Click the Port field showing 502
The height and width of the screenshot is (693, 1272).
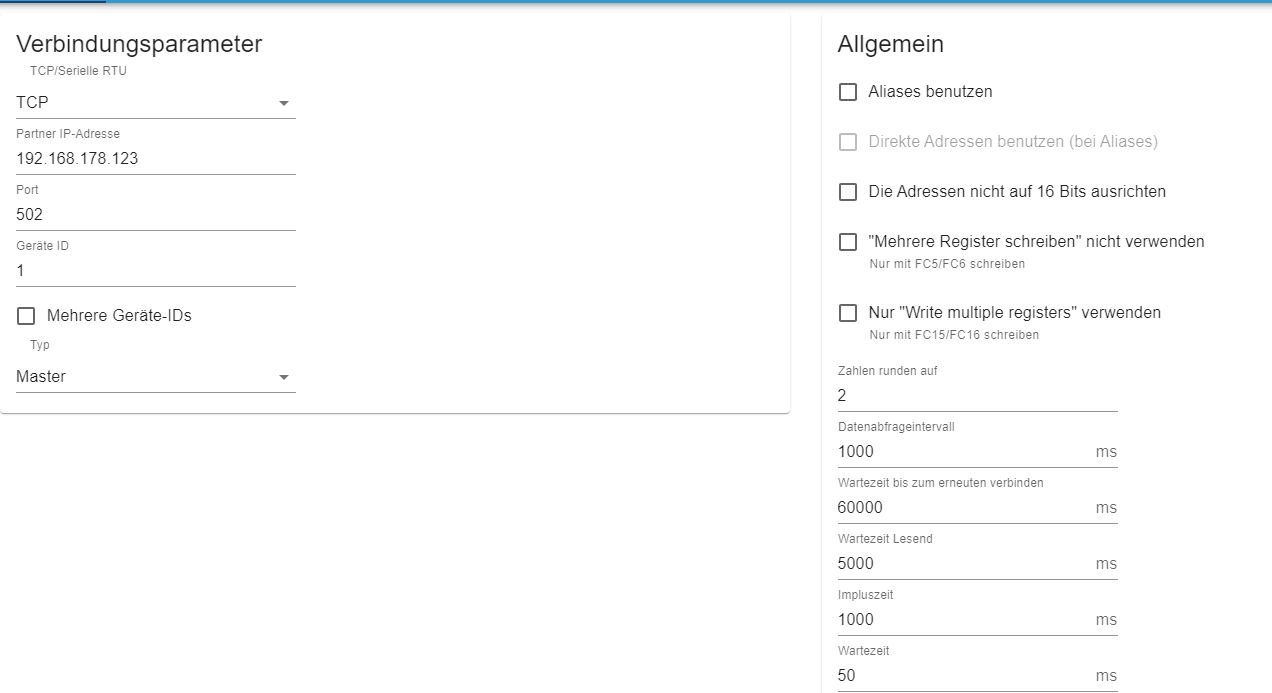click(x=156, y=214)
